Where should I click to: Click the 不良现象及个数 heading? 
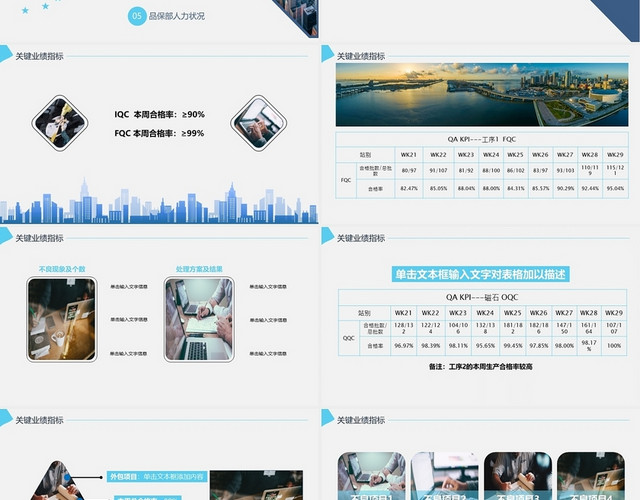[x=62, y=269]
